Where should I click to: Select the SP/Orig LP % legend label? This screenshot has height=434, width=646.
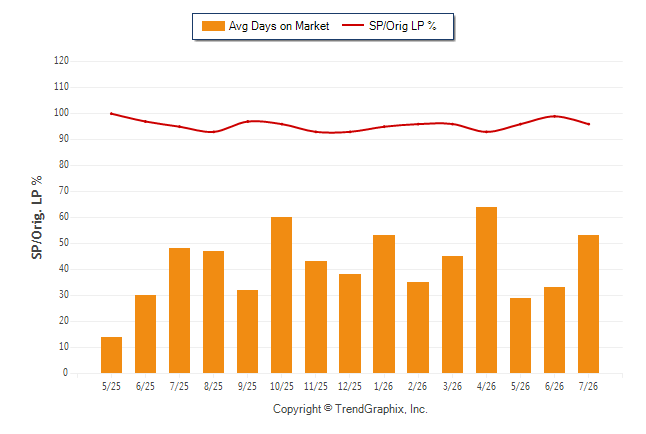403,26
